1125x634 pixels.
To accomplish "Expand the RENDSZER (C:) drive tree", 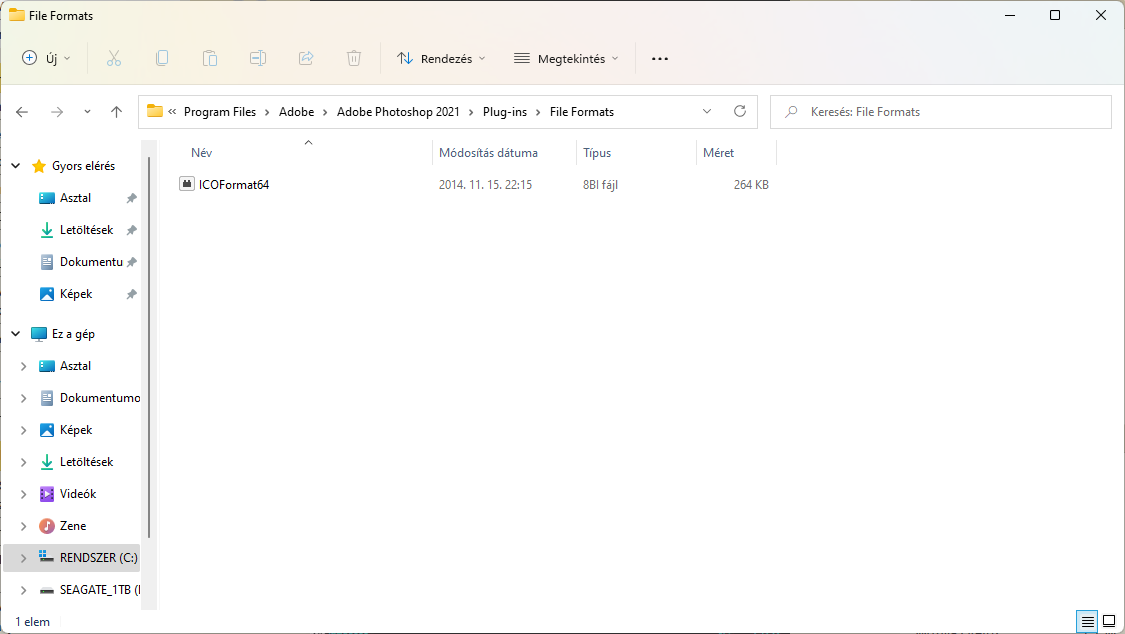I will coord(23,558).
